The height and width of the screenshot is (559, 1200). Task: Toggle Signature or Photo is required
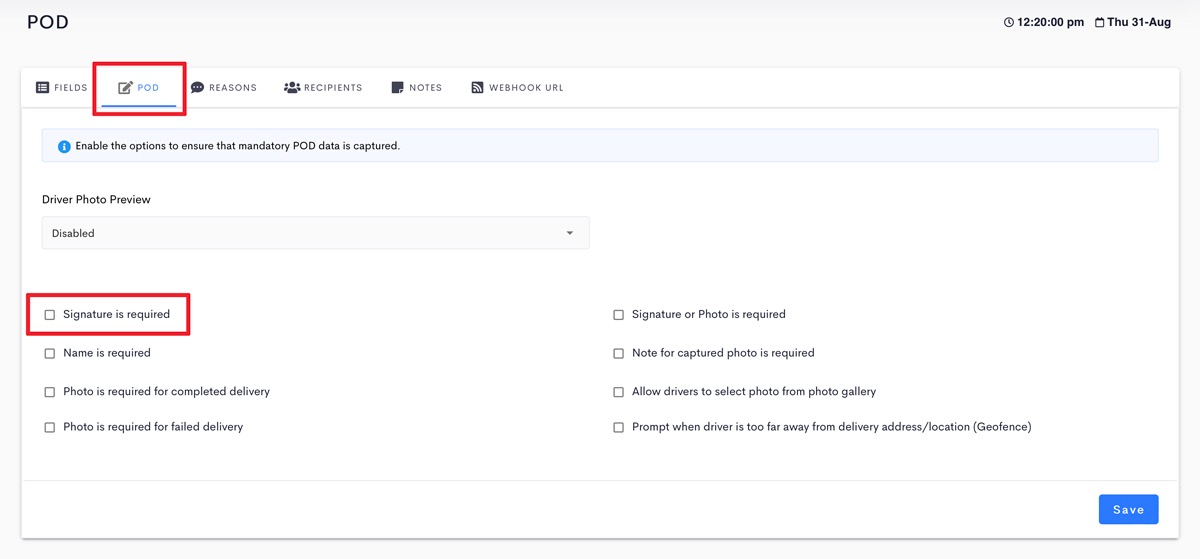(619, 315)
